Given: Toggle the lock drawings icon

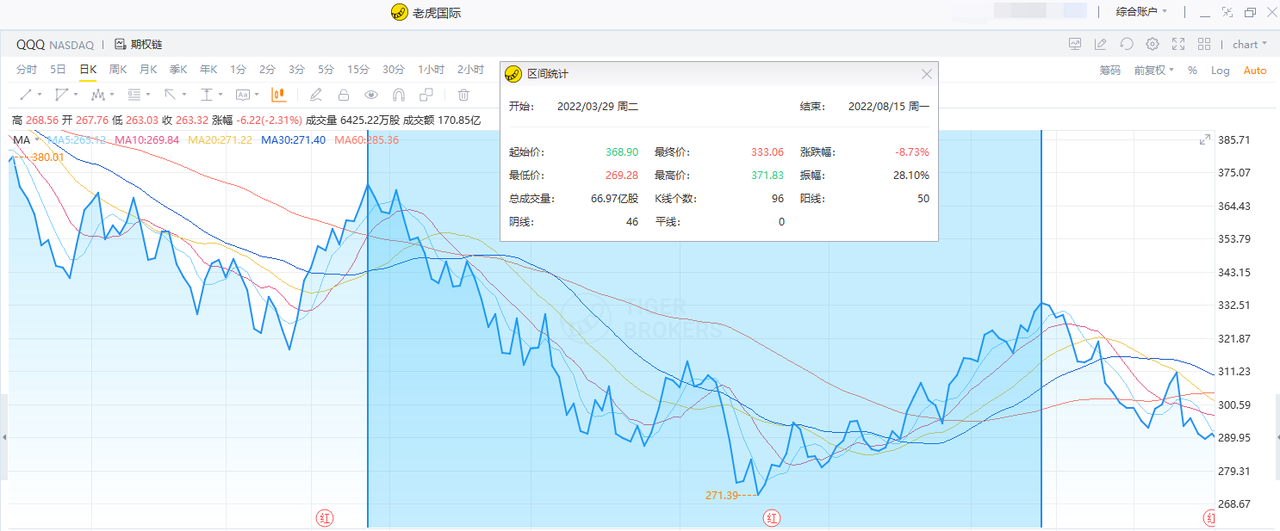Looking at the screenshot, I should [x=343, y=95].
